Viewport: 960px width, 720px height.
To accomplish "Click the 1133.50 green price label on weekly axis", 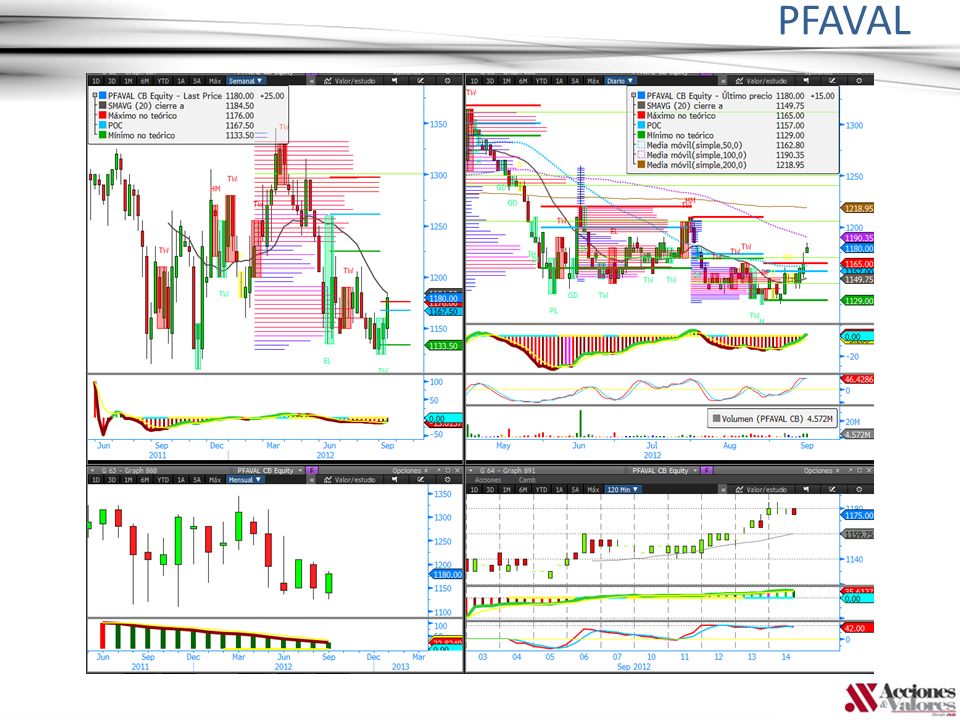I will pyautogui.click(x=443, y=345).
